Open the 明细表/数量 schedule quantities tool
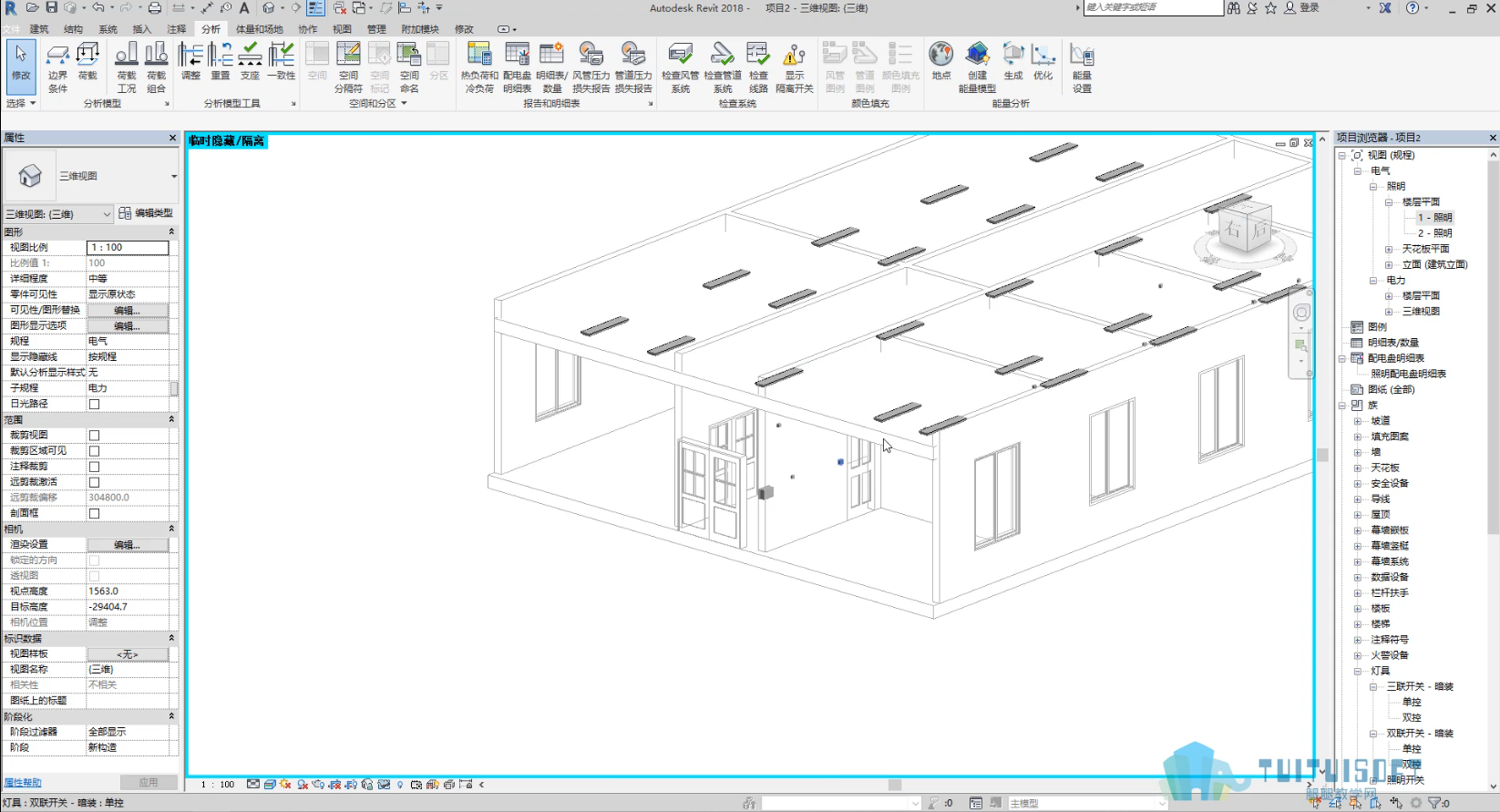 pyautogui.click(x=552, y=67)
